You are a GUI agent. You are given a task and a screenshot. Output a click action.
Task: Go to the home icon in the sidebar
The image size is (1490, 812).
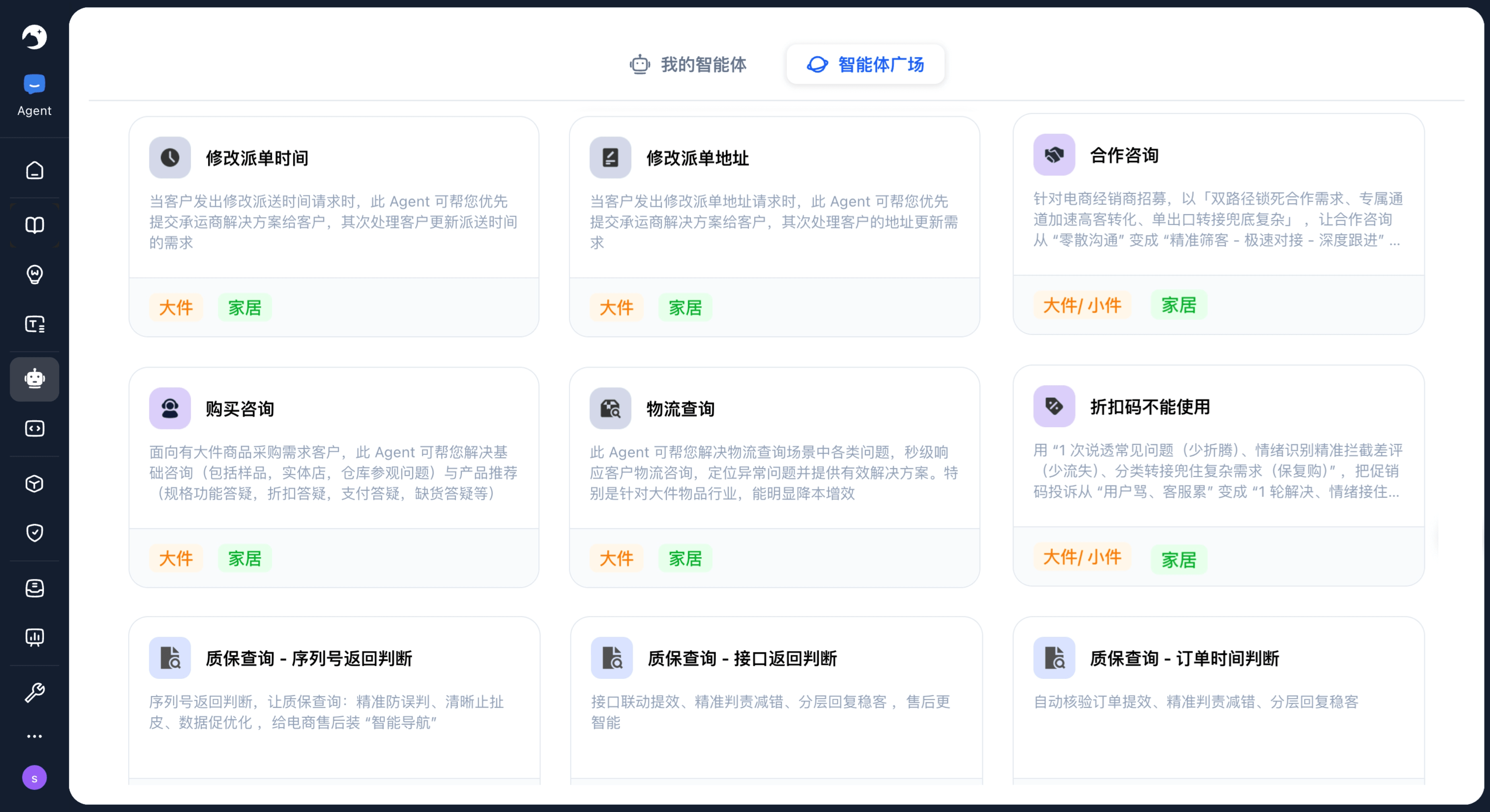[x=35, y=170]
